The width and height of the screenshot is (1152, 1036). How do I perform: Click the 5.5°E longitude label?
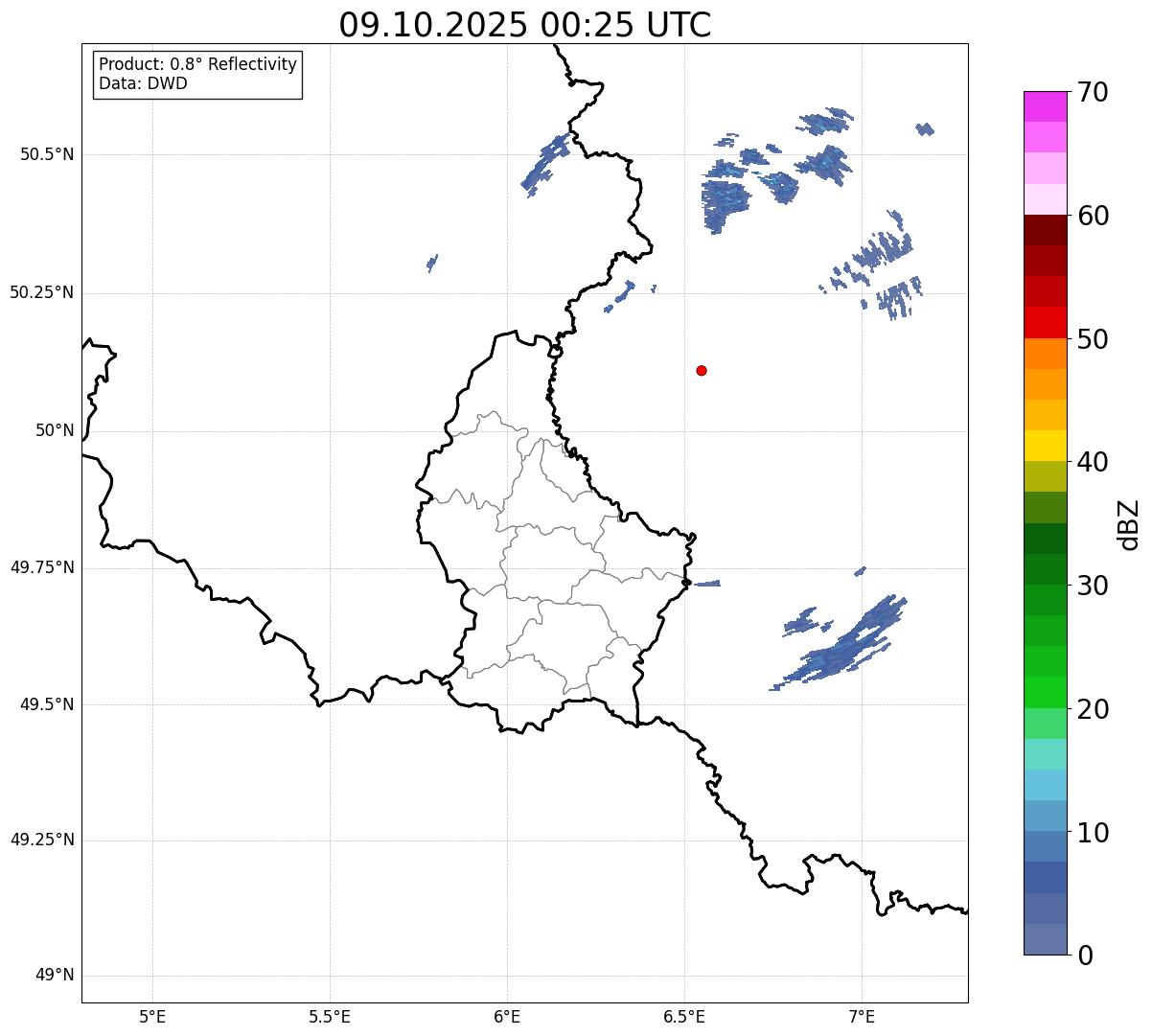tap(330, 1016)
